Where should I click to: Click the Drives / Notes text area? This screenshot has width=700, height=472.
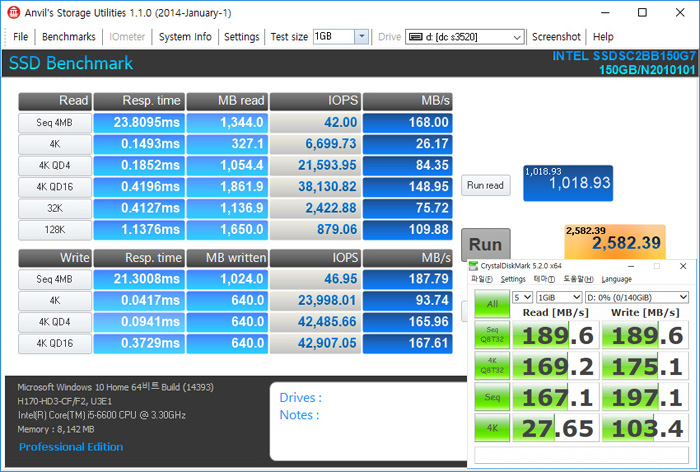(x=368, y=421)
